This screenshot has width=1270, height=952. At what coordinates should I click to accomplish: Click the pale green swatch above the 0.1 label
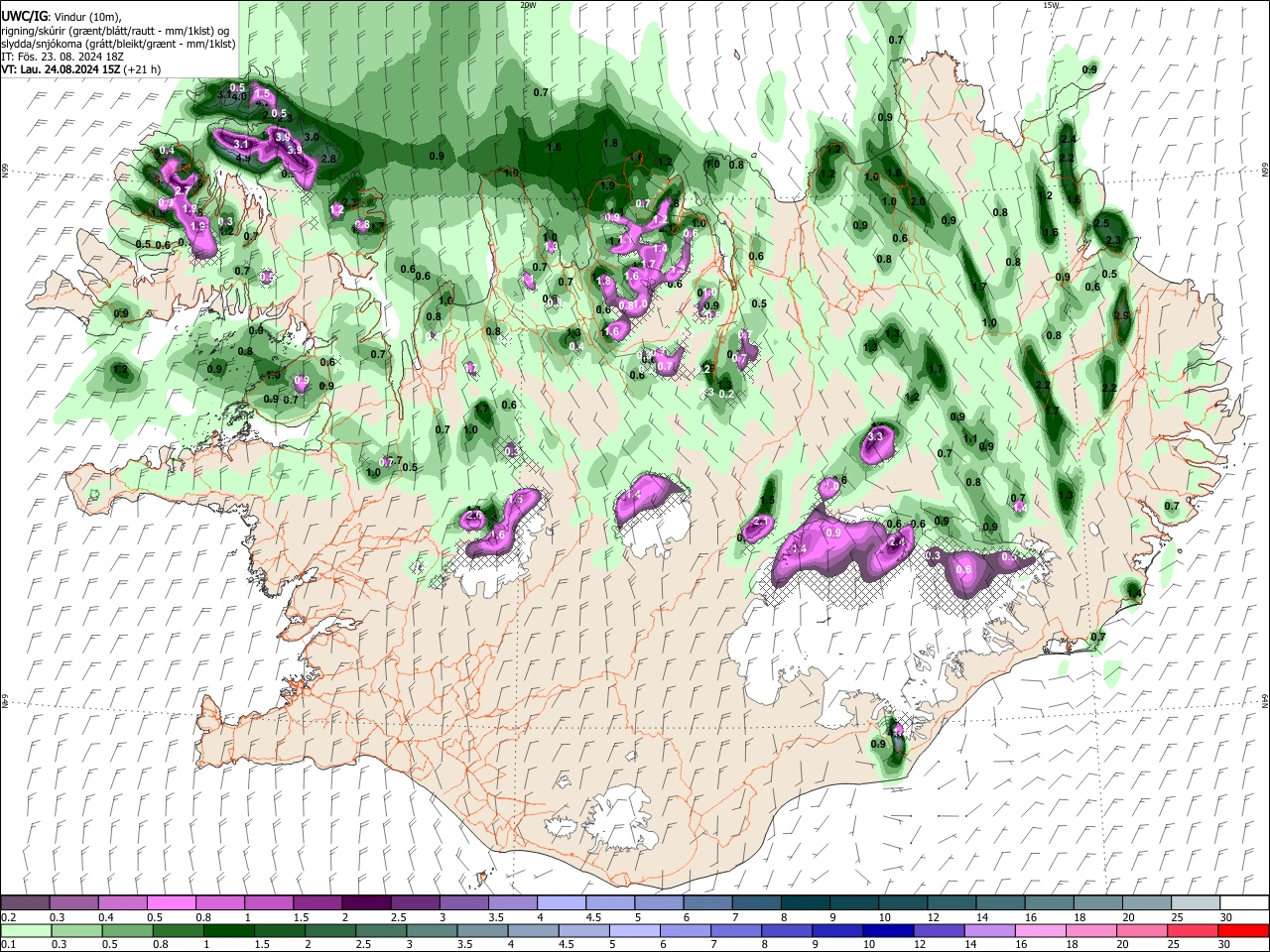pyautogui.click(x=25, y=930)
